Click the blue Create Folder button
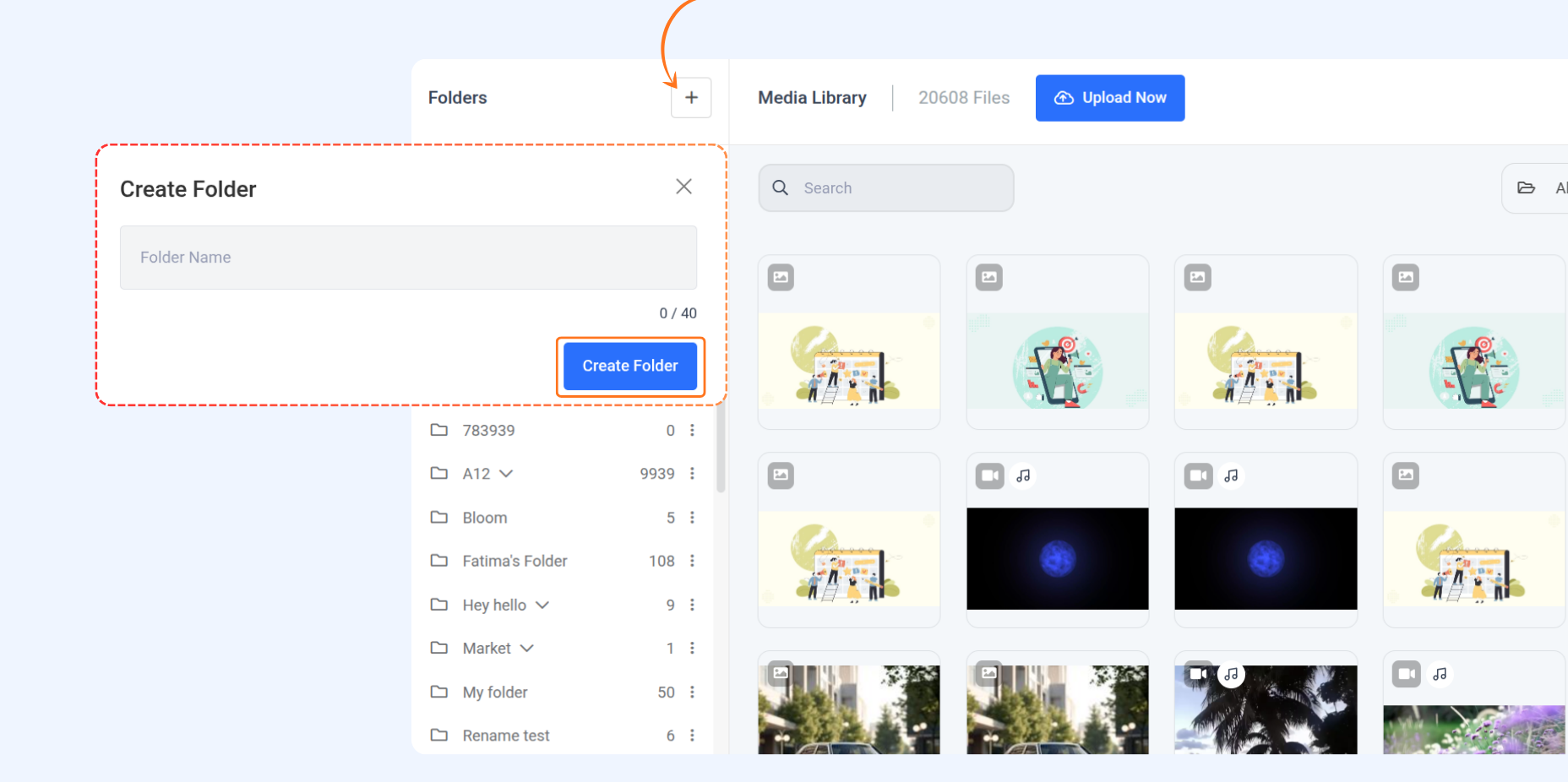 tap(630, 366)
